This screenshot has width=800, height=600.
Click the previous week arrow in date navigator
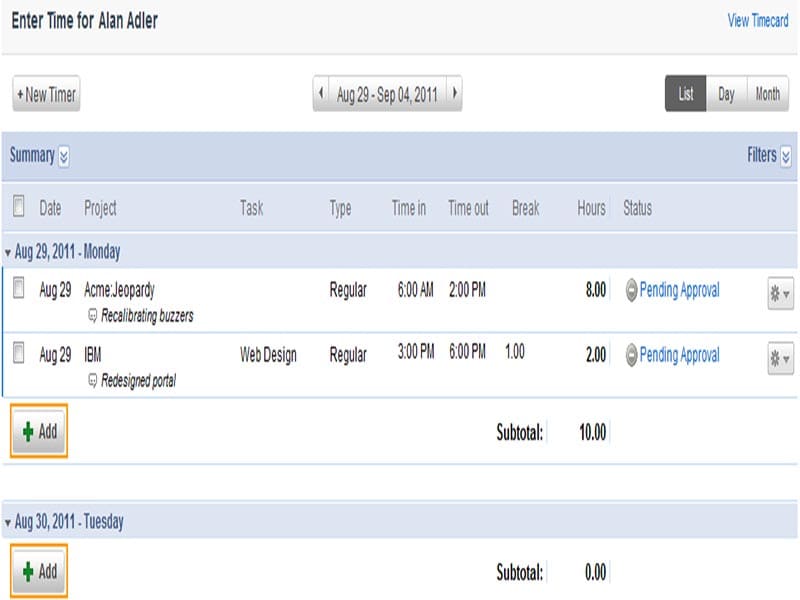click(321, 94)
